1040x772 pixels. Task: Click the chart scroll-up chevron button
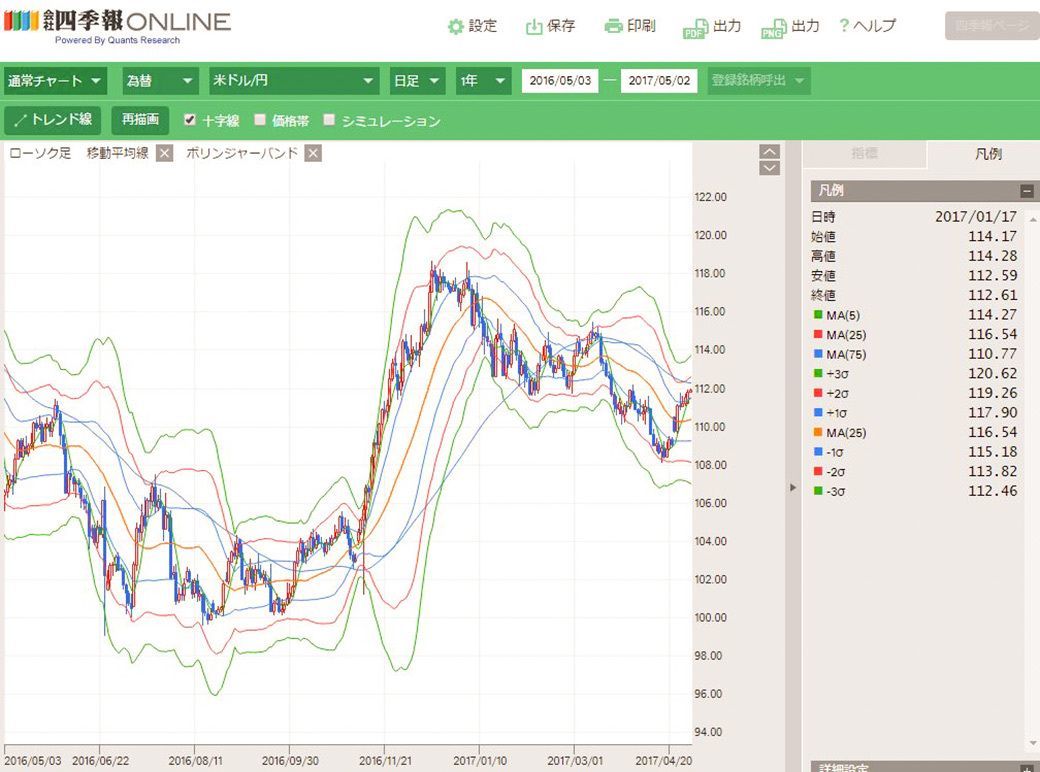click(x=769, y=151)
